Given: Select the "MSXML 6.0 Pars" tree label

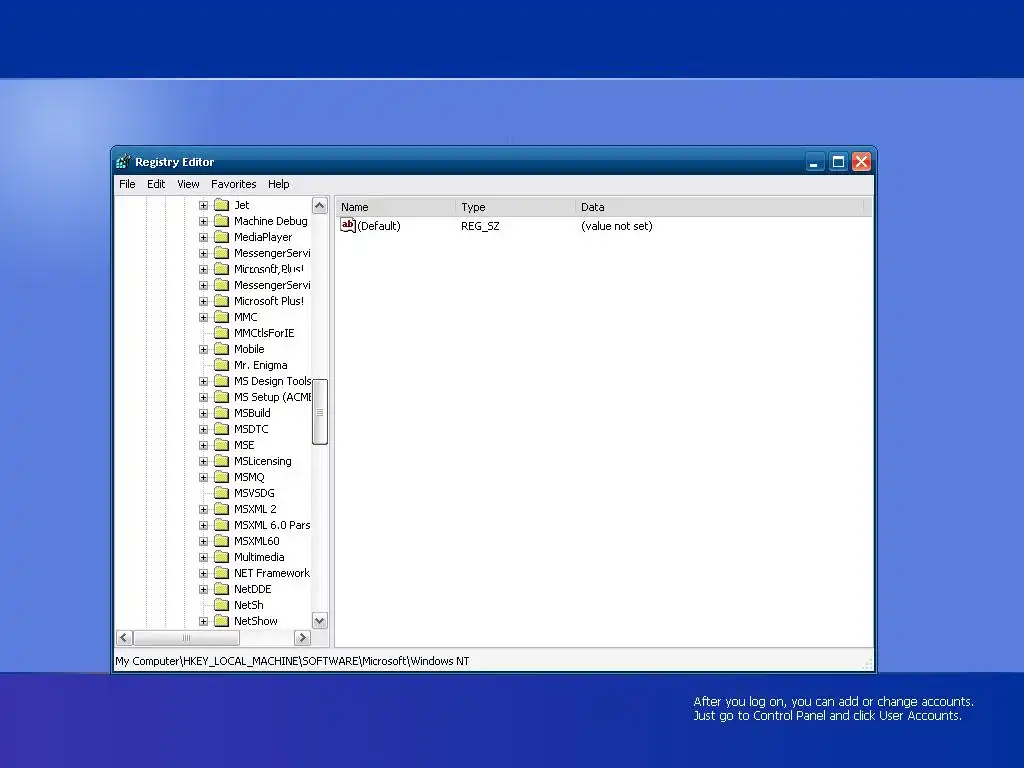Looking at the screenshot, I should (272, 525).
